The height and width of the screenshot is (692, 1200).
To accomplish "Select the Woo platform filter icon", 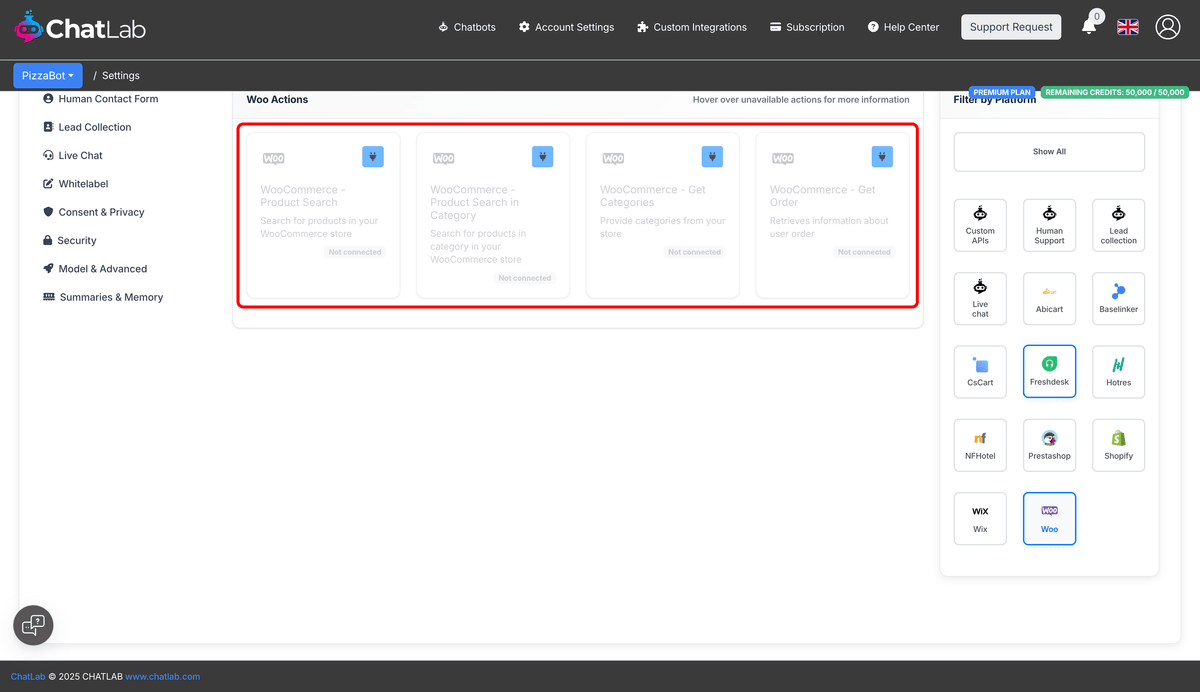I will tap(1049, 518).
